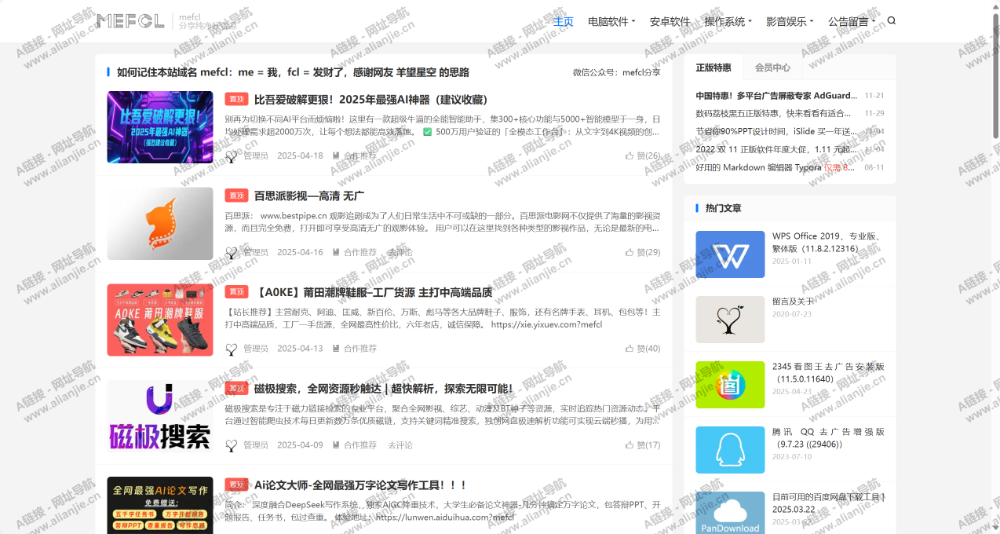The width and height of the screenshot is (1000, 534).
Task: Open 数码荔枝黑五正版特惠 deal
Action: pos(773,114)
